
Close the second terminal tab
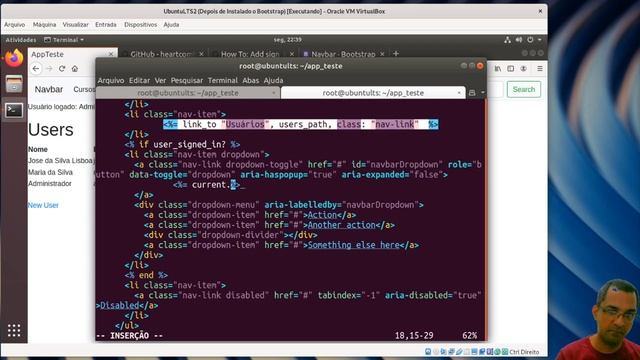(459, 93)
